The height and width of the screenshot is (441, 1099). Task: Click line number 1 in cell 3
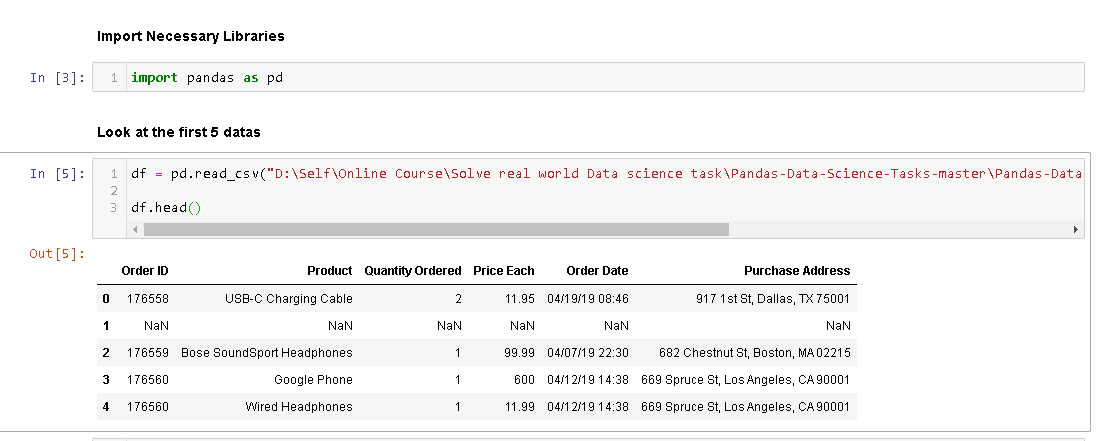[114, 78]
